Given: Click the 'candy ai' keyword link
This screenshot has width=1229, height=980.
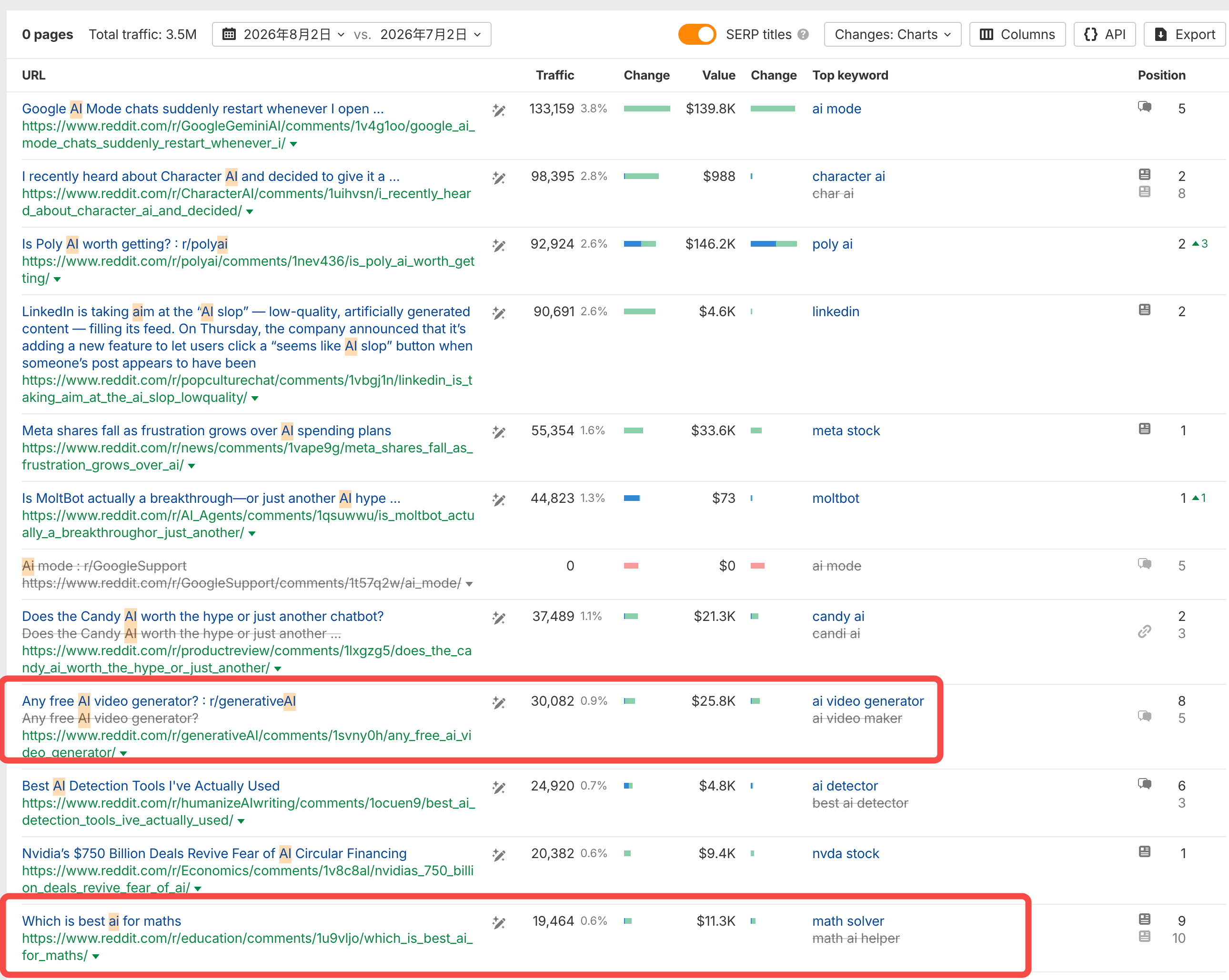Looking at the screenshot, I should [x=838, y=617].
